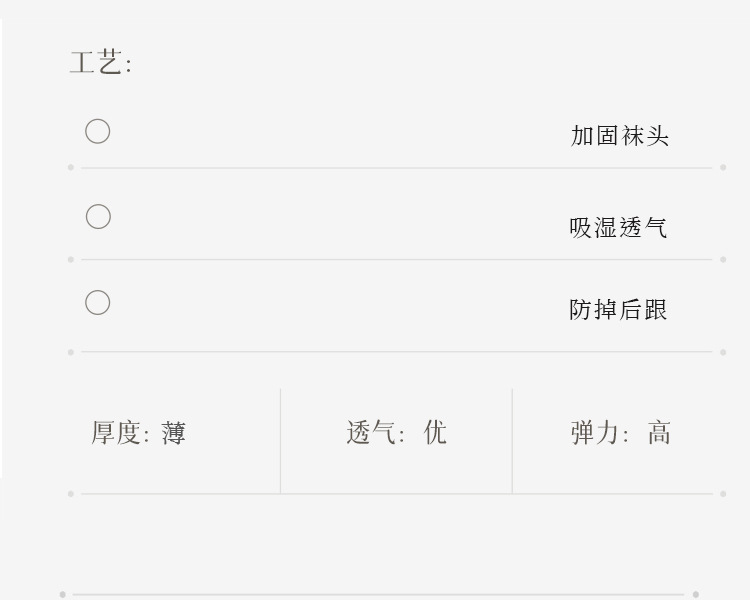This screenshot has width=750, height=600.
Task: Click right endpoint dot of divider under 加固袜头
Action: point(723,168)
